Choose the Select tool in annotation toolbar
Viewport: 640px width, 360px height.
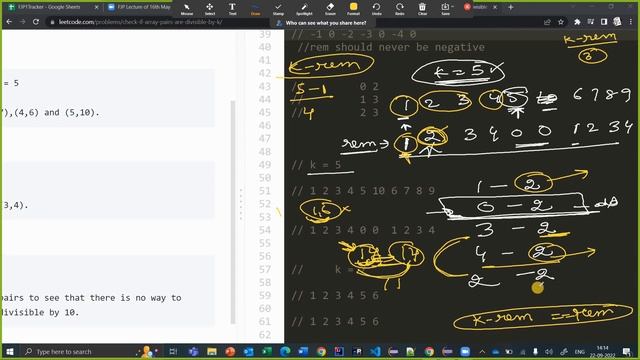pos(209,9)
